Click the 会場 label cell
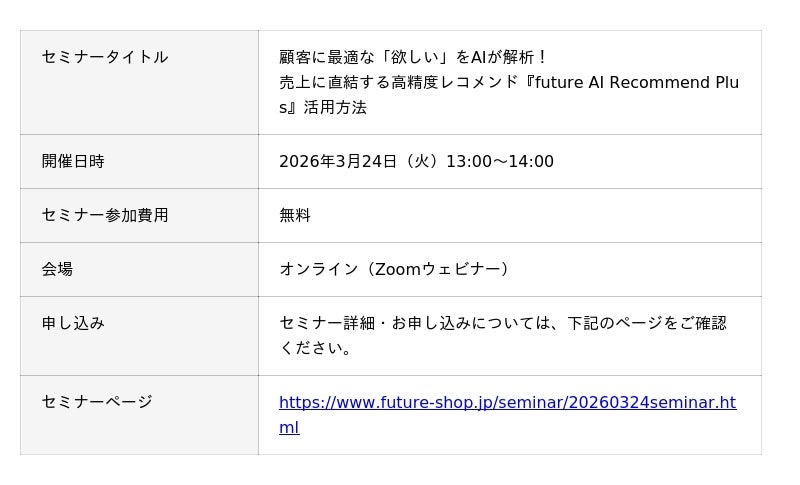This screenshot has width=800, height=485. pos(57,269)
